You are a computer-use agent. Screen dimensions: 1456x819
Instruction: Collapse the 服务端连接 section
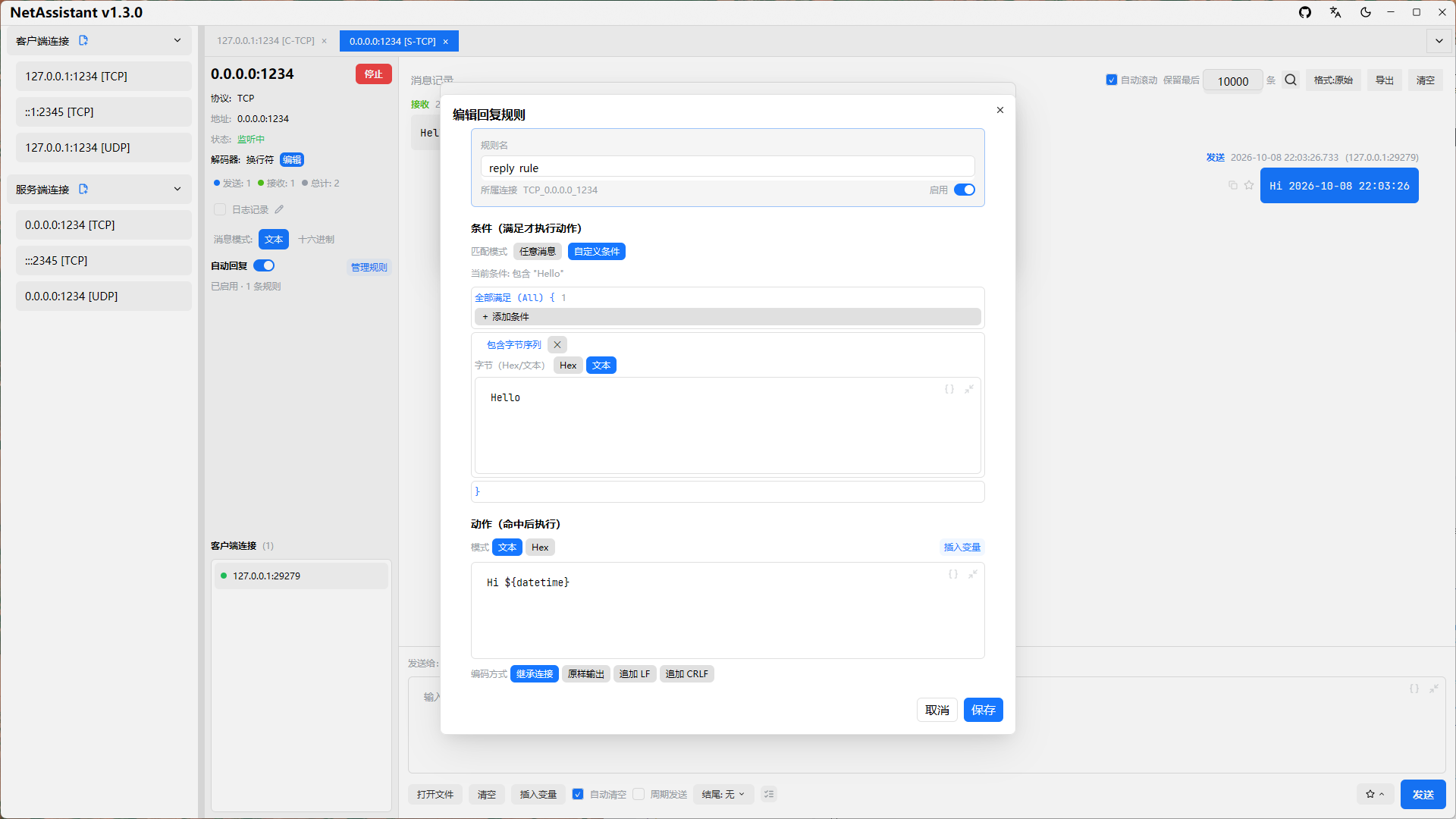coord(177,189)
